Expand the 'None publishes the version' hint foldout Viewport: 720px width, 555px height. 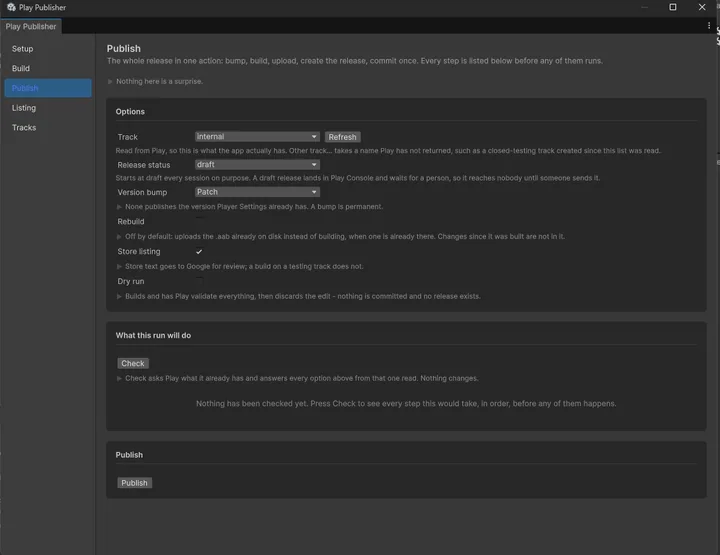pos(119,207)
